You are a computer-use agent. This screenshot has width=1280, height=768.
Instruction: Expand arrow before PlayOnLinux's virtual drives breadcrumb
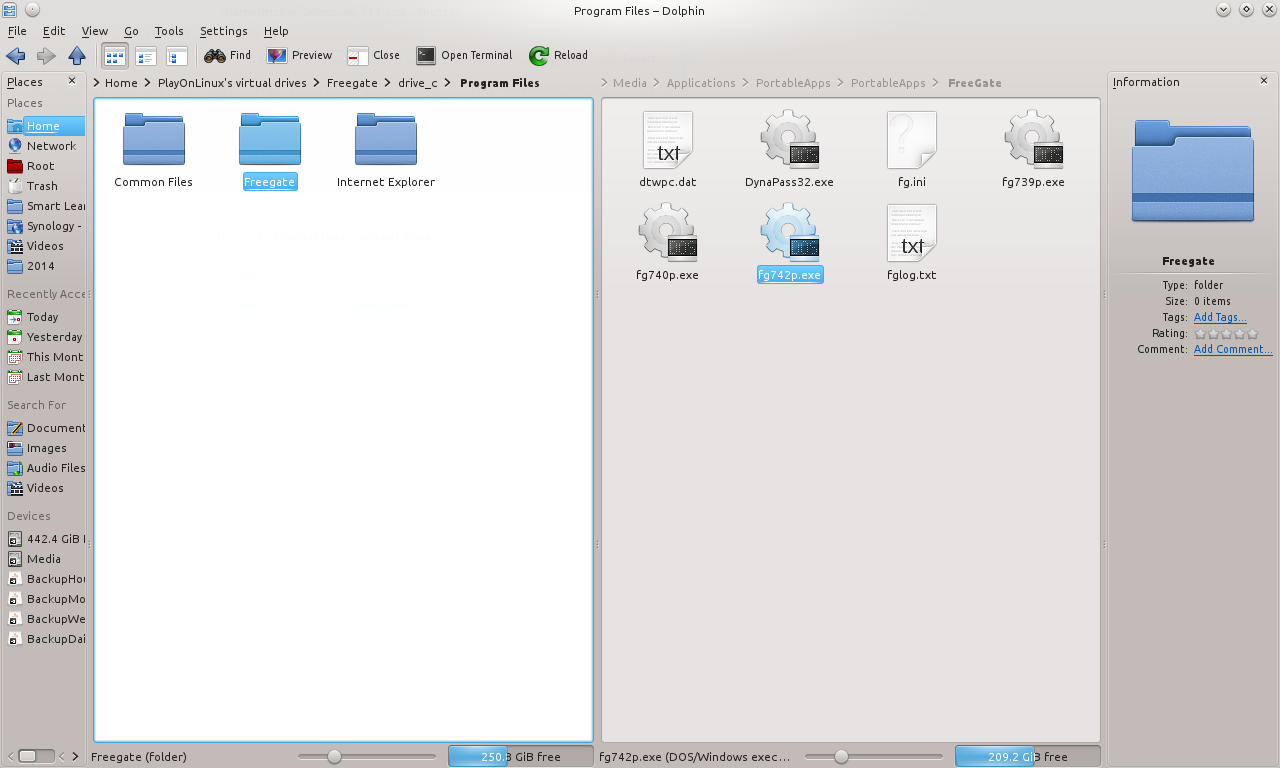[x=147, y=83]
